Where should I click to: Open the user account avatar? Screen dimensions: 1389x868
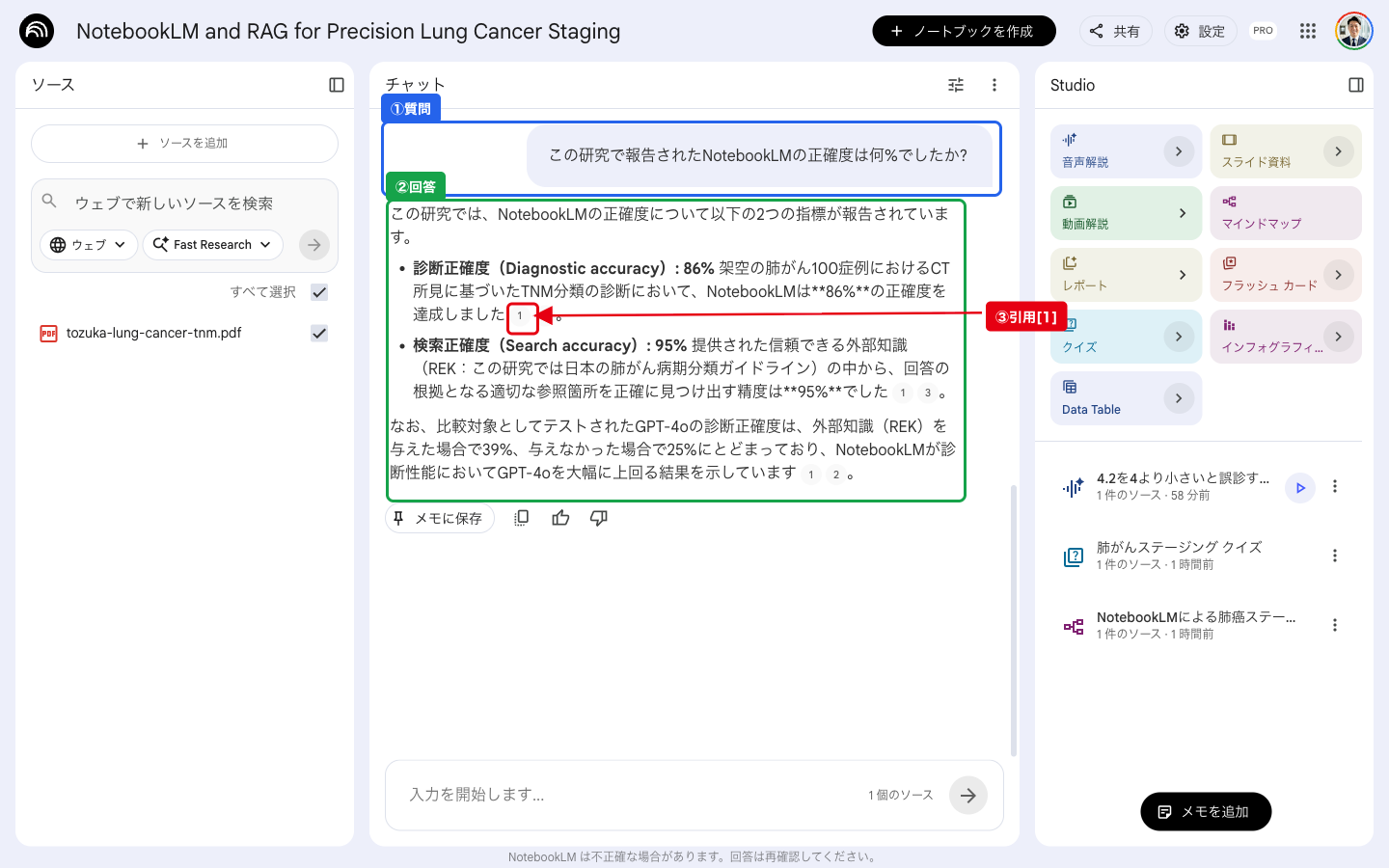pos(1353,31)
